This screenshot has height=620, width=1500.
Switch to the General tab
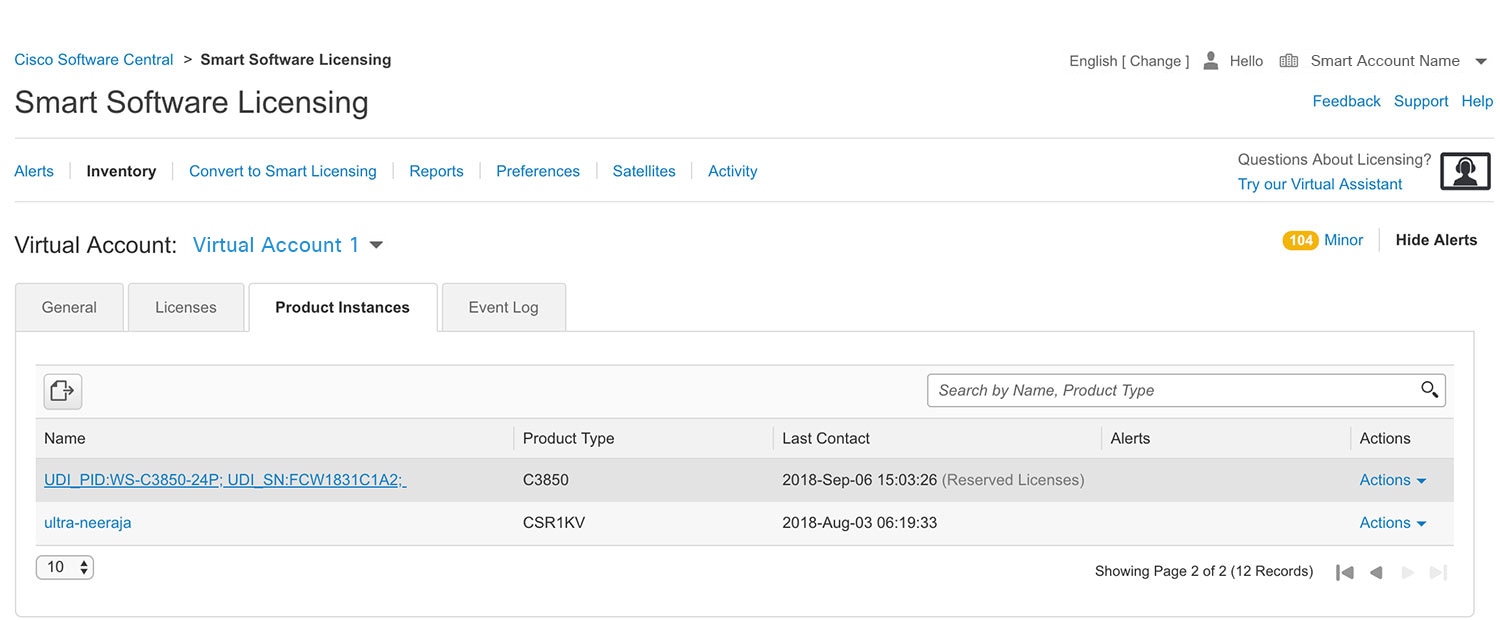pyautogui.click(x=69, y=307)
